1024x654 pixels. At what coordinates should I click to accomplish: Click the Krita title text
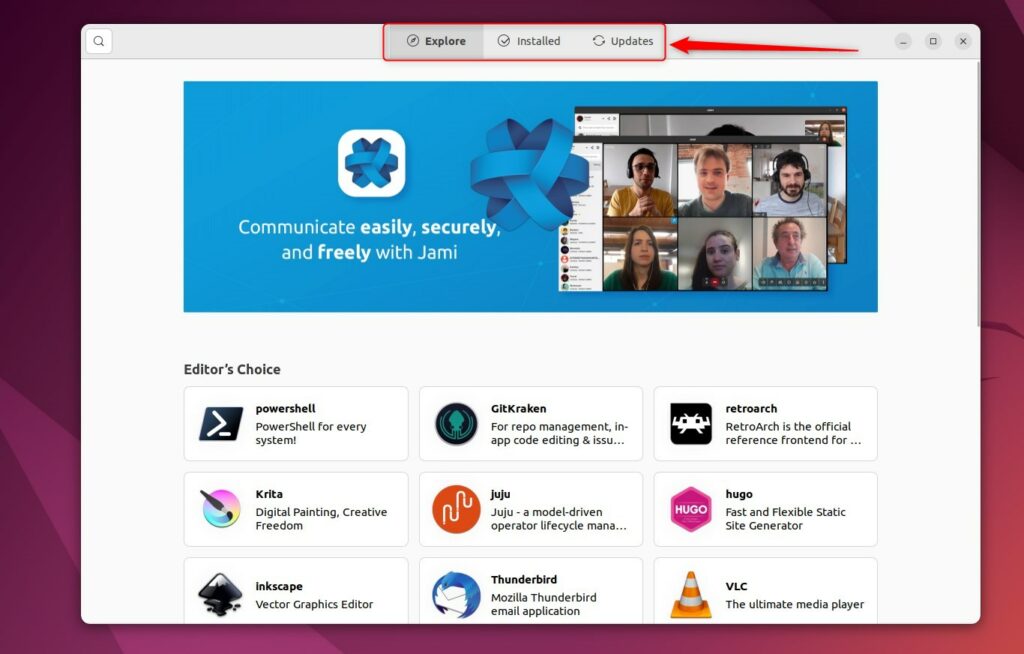(x=269, y=494)
